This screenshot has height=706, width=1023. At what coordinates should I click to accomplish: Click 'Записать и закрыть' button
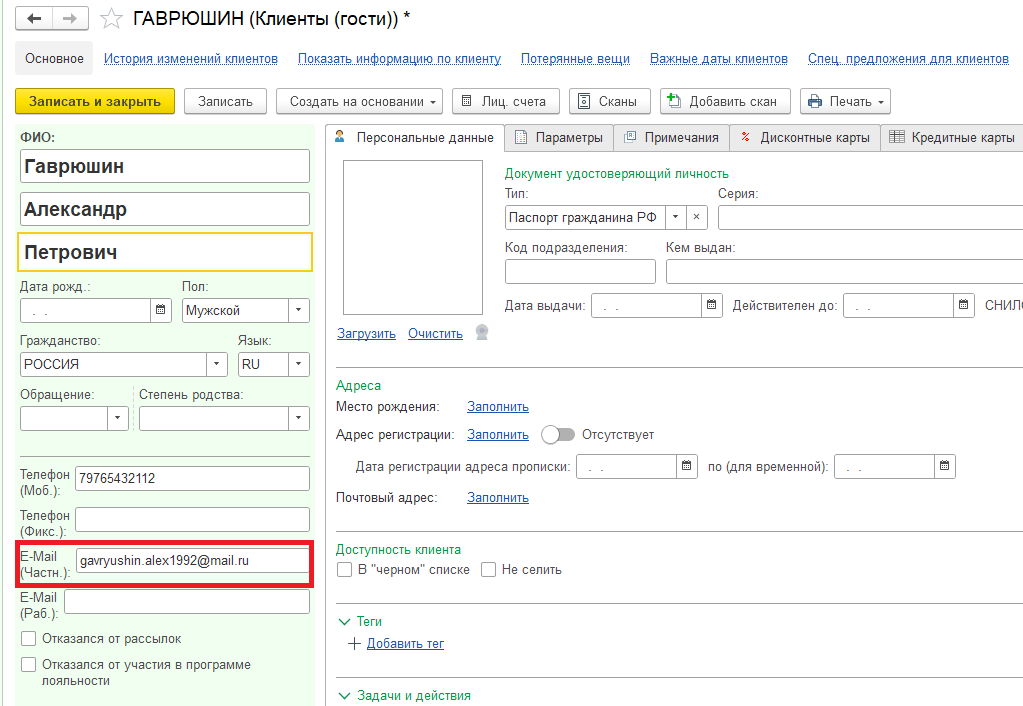(x=95, y=102)
